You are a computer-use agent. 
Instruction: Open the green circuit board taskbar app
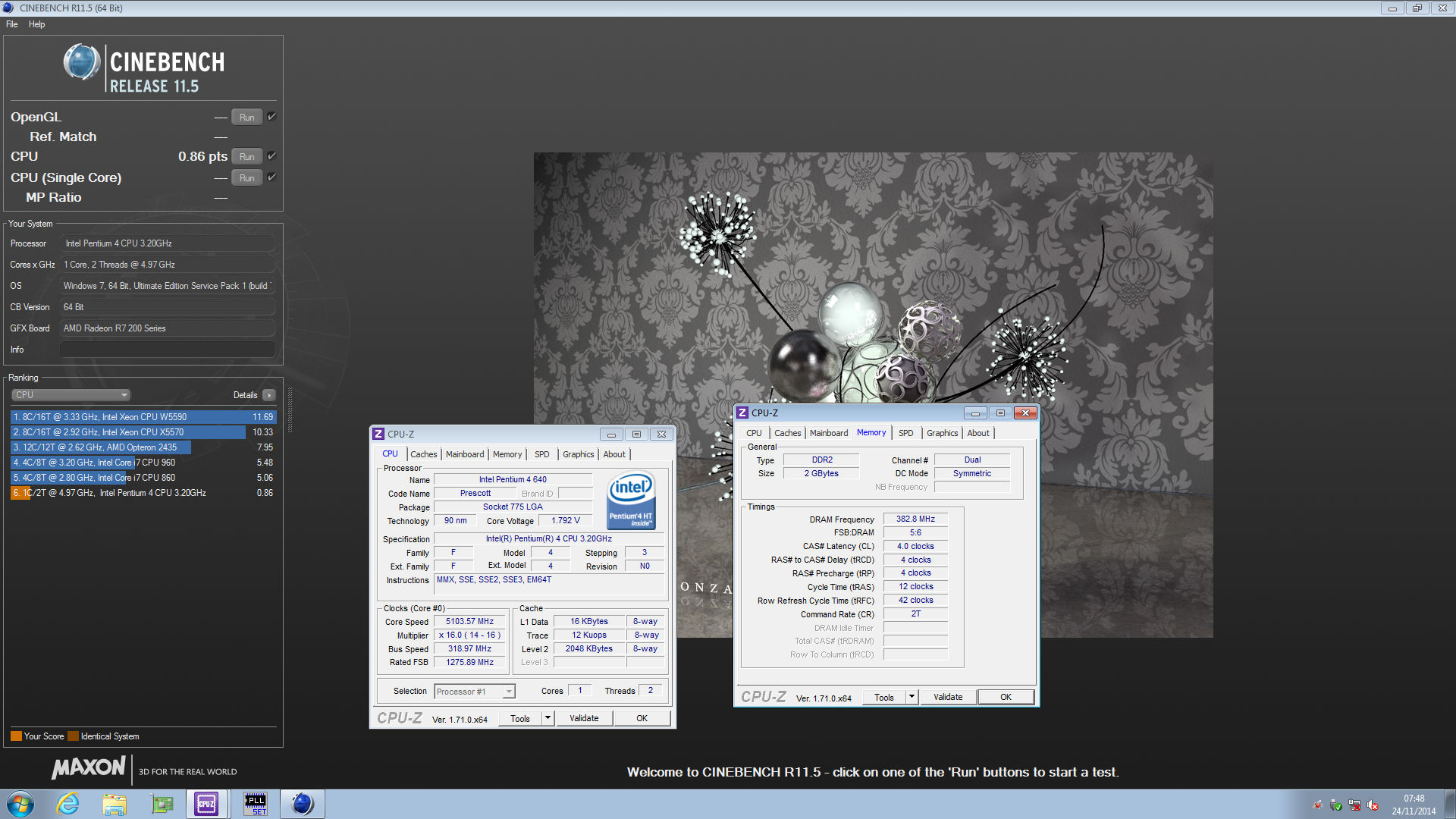[162, 804]
